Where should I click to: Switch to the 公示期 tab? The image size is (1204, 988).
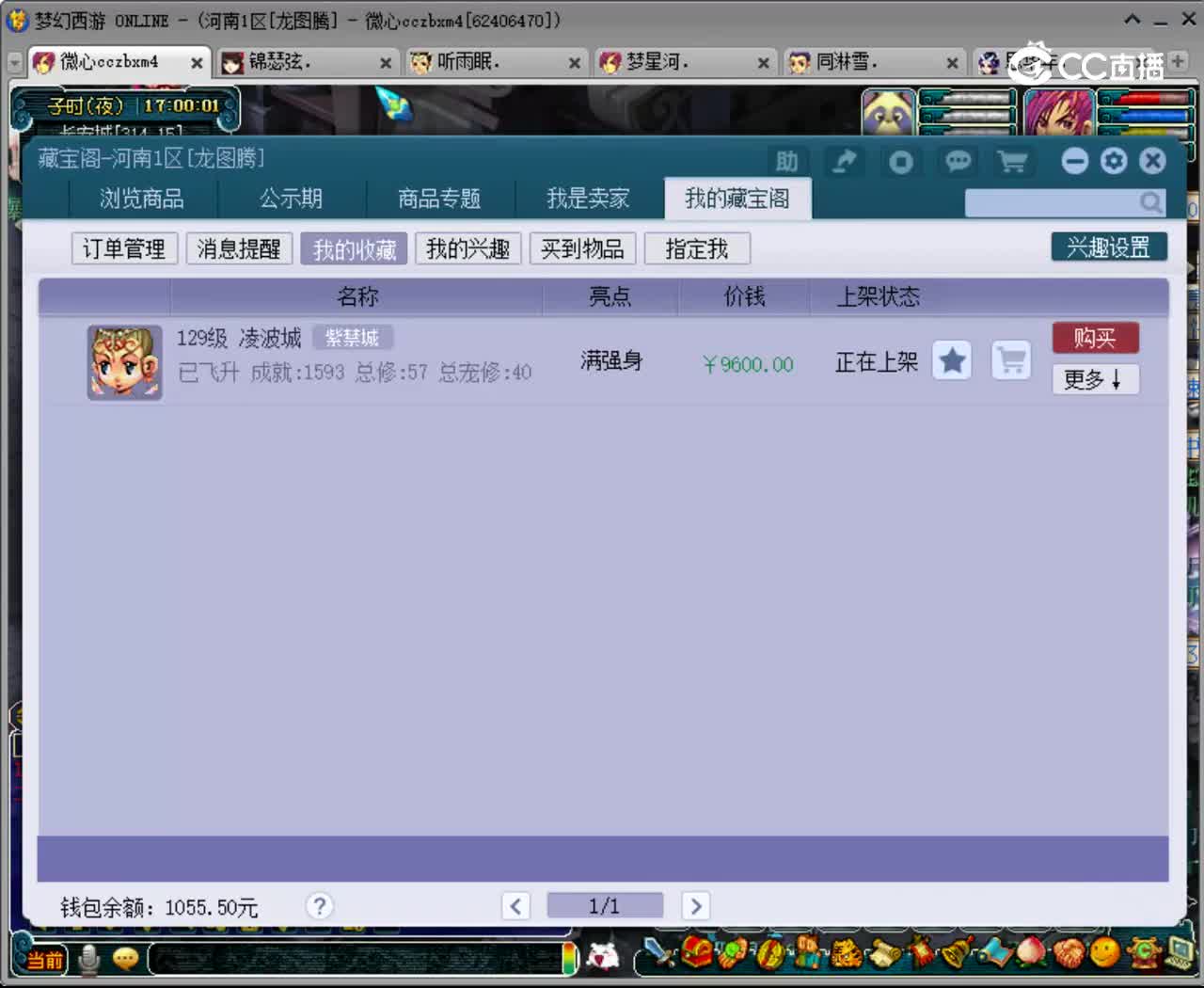pyautogui.click(x=291, y=199)
